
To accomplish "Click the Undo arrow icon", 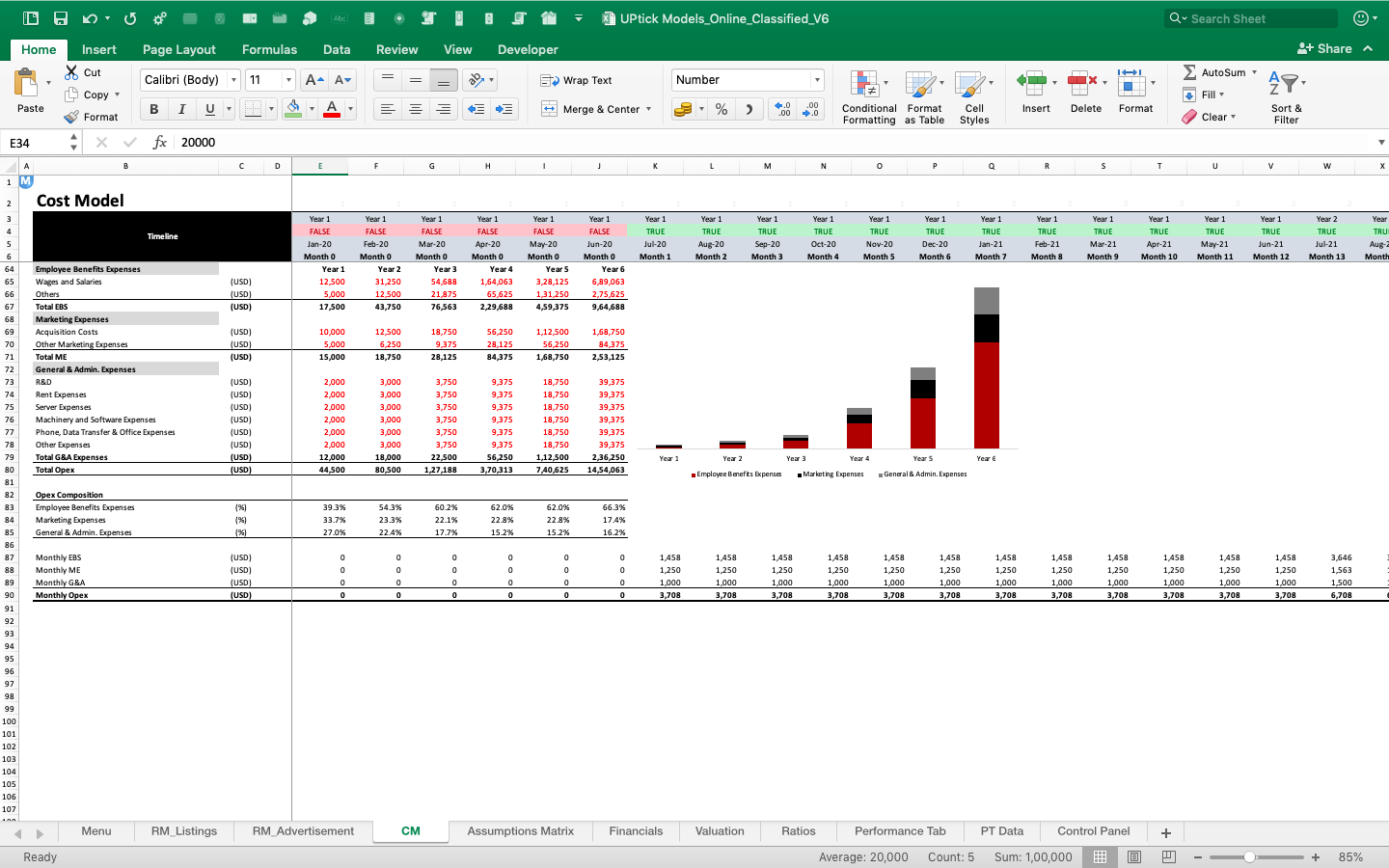I will 90,18.
